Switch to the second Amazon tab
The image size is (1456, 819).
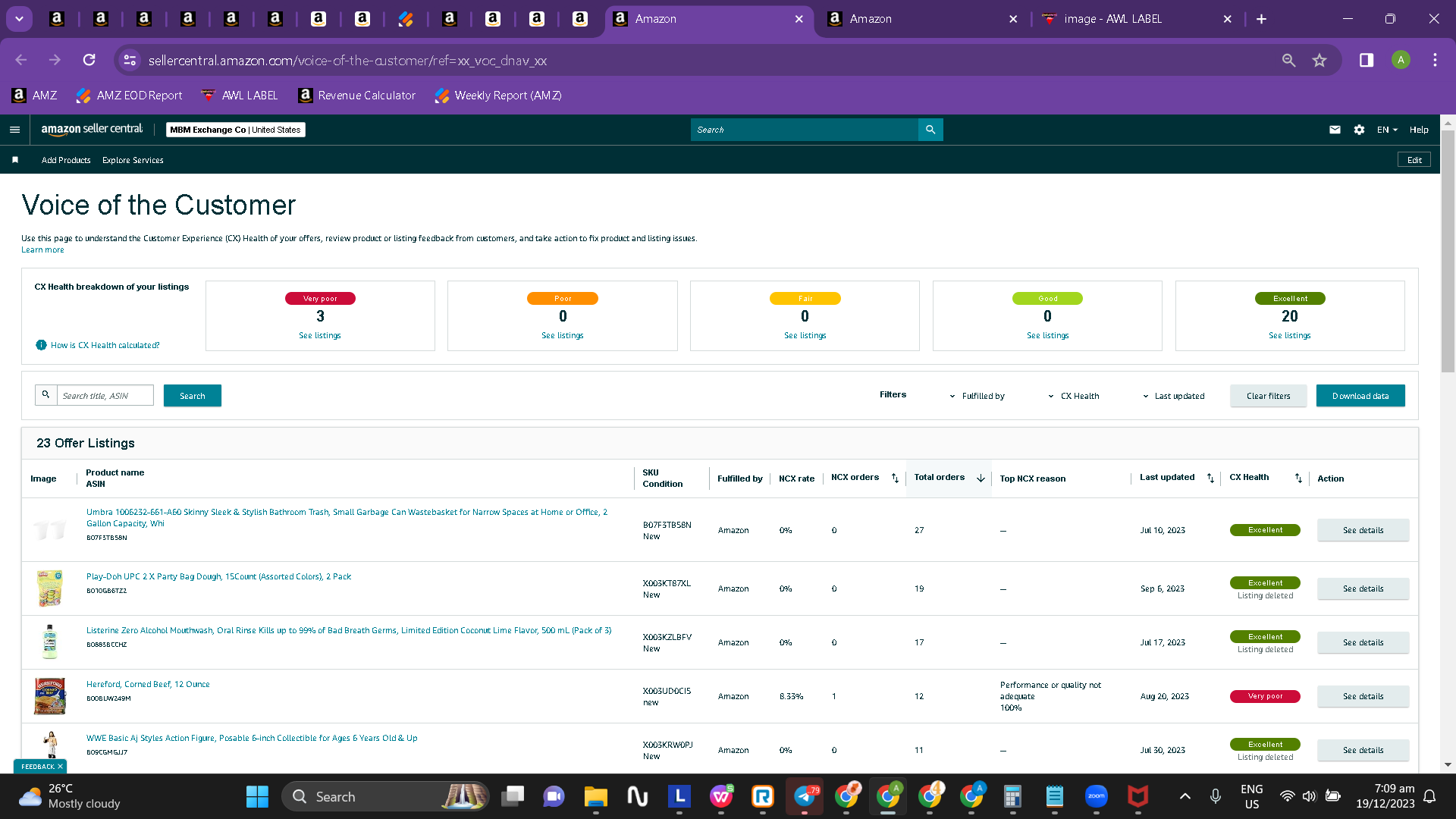[x=923, y=19]
